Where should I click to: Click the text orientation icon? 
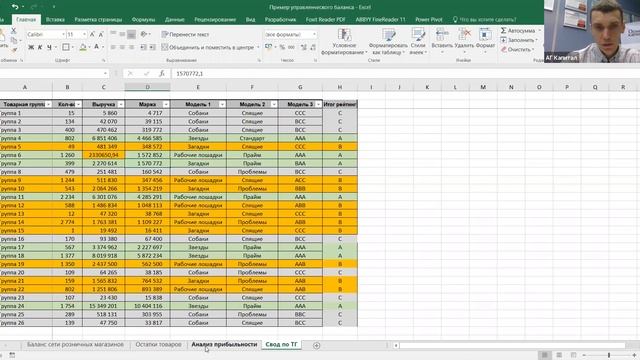pos(144,34)
